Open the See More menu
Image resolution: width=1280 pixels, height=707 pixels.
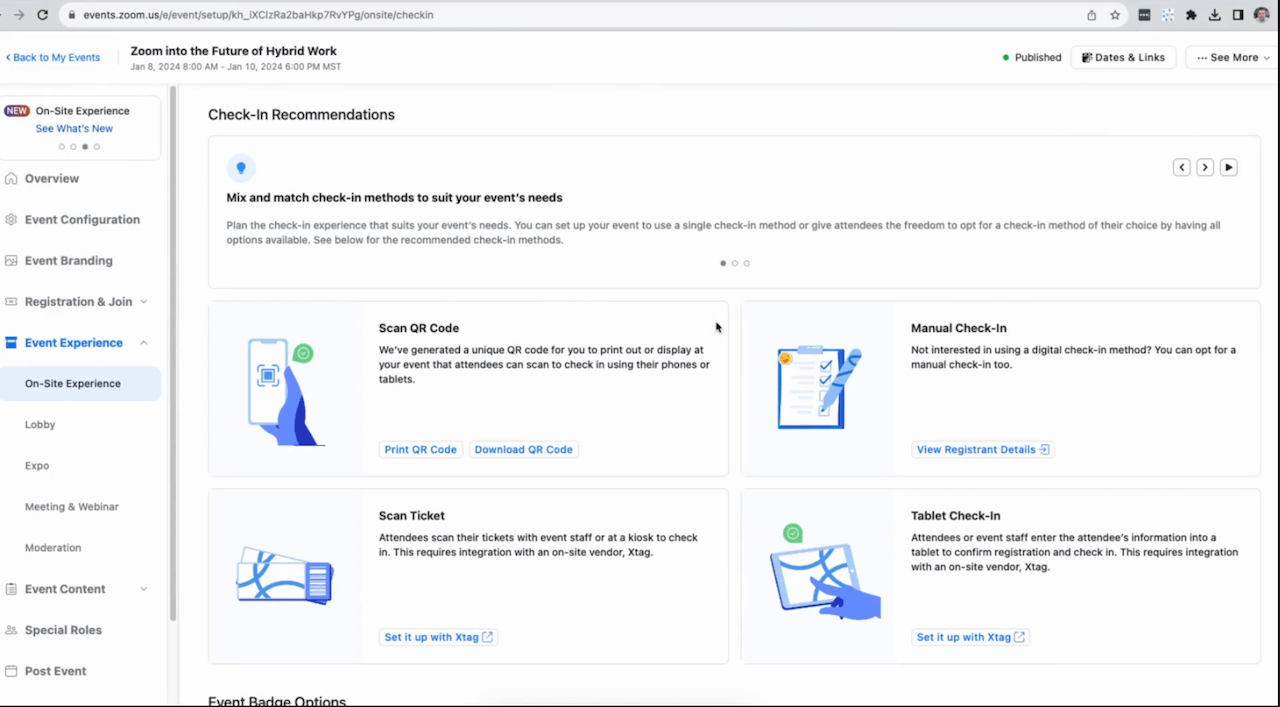1231,57
